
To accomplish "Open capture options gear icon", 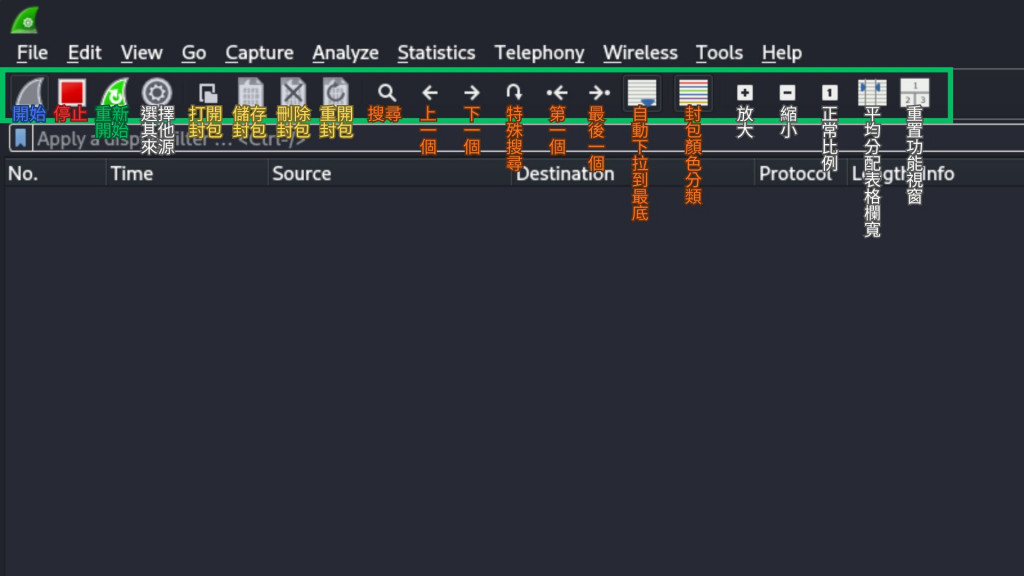I will tap(157, 93).
